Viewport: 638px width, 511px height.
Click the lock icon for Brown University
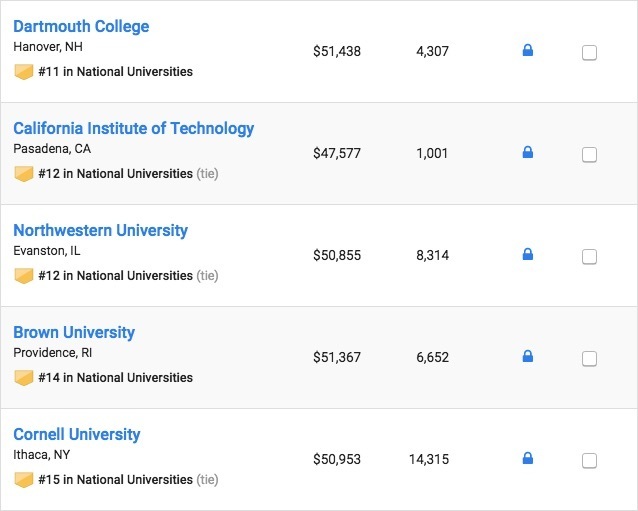click(528, 356)
